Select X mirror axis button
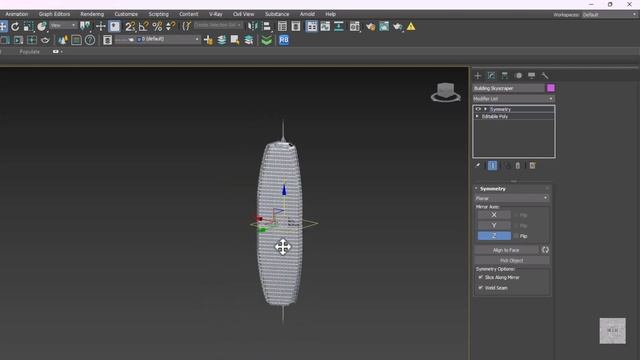This screenshot has height=360, width=640. tap(494, 215)
